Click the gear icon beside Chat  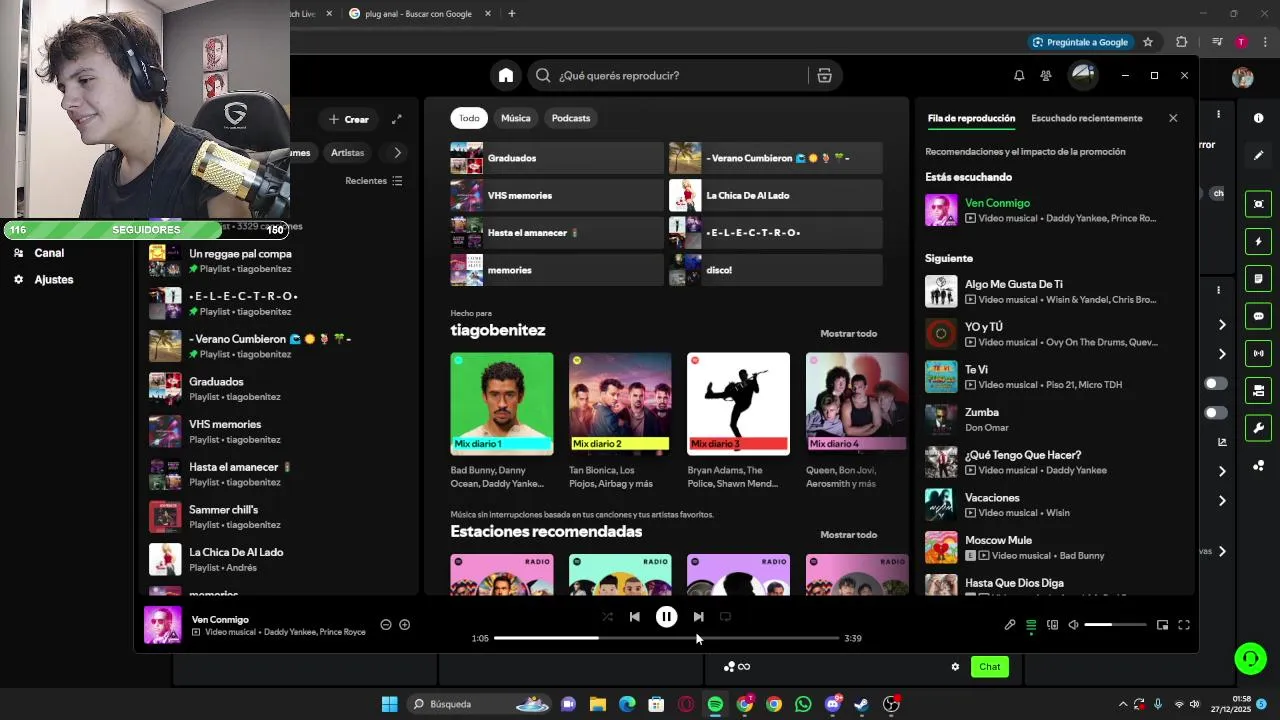[955, 667]
